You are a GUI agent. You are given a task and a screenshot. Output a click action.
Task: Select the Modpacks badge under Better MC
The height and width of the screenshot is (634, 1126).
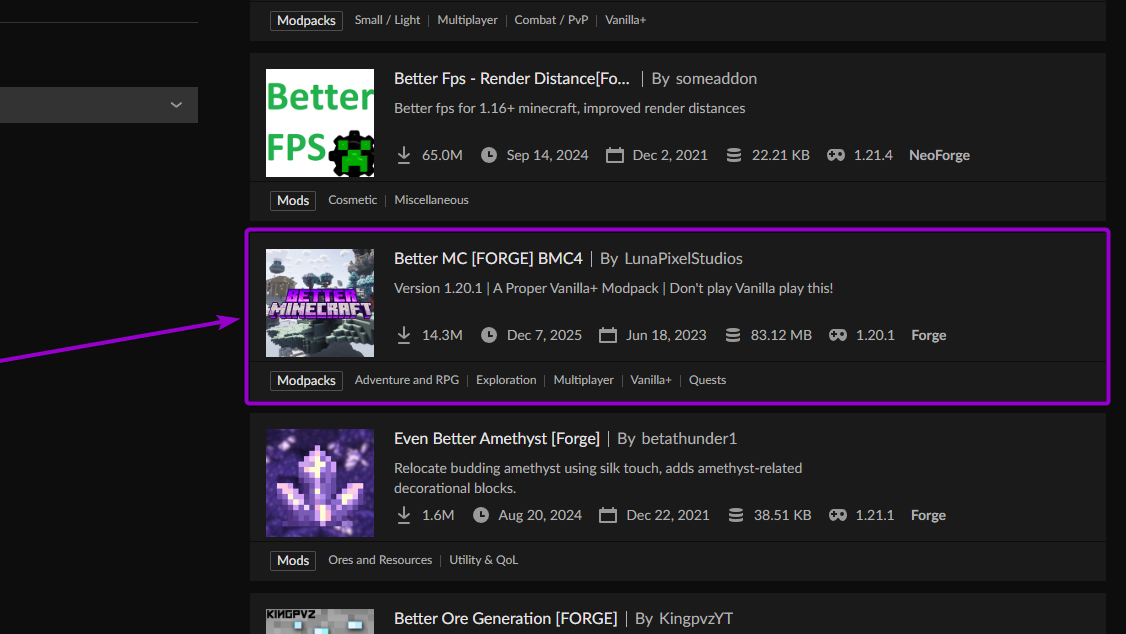click(x=306, y=380)
